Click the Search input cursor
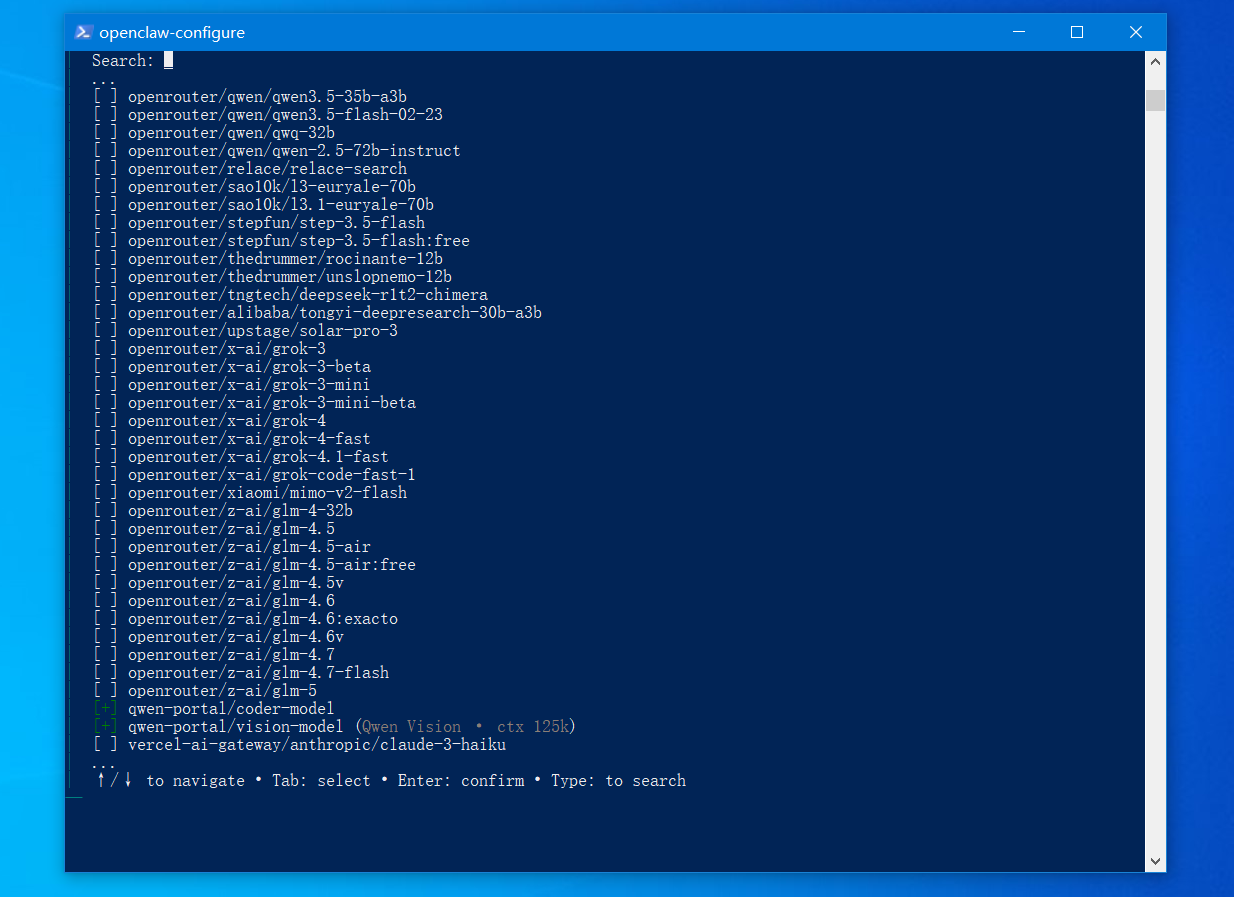 [x=169, y=61]
